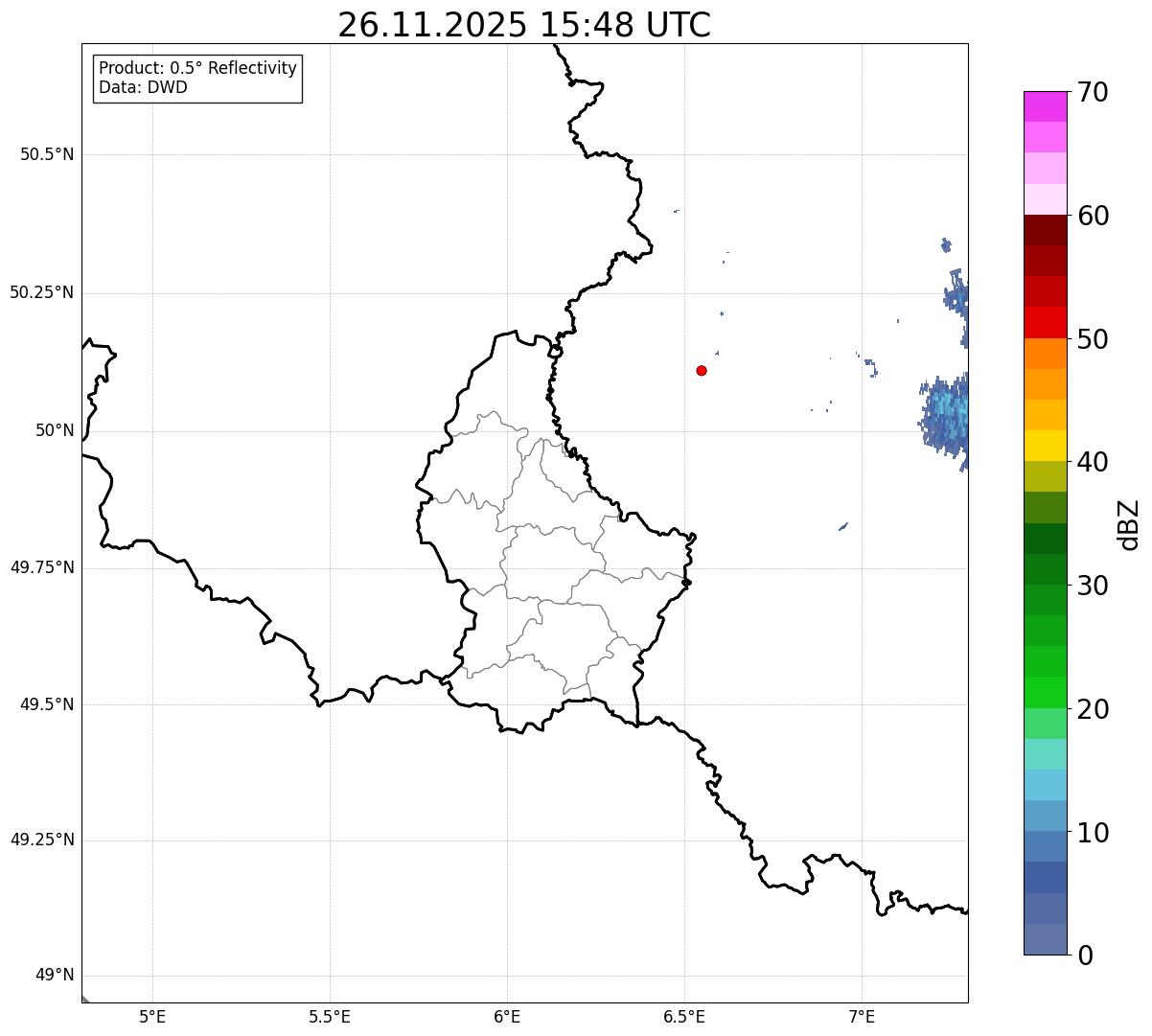Screen dimensions: 1152x1036
Task: Click the colorbar tick value 0
Action: 1085,955
